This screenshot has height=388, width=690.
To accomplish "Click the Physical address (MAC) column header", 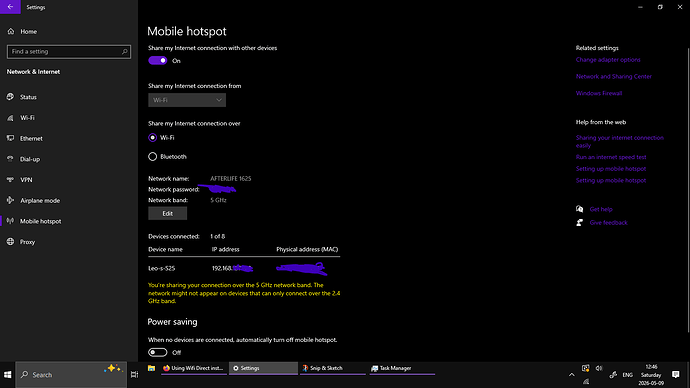I will (x=307, y=249).
